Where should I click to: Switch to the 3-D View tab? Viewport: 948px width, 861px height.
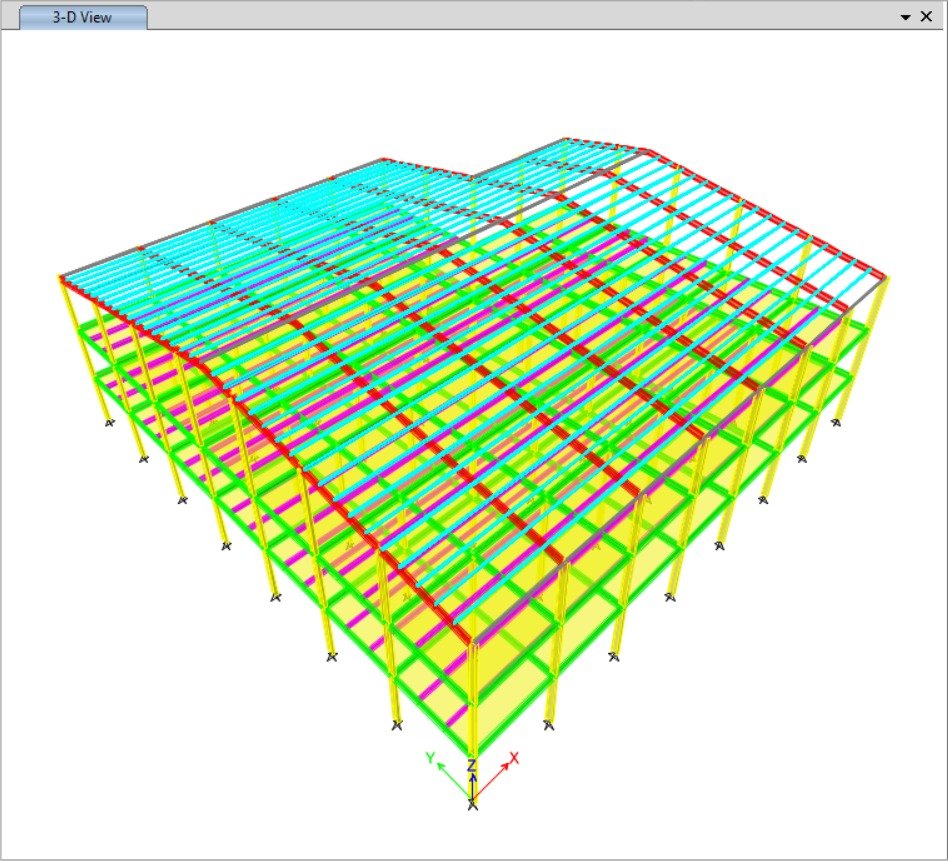(83, 17)
